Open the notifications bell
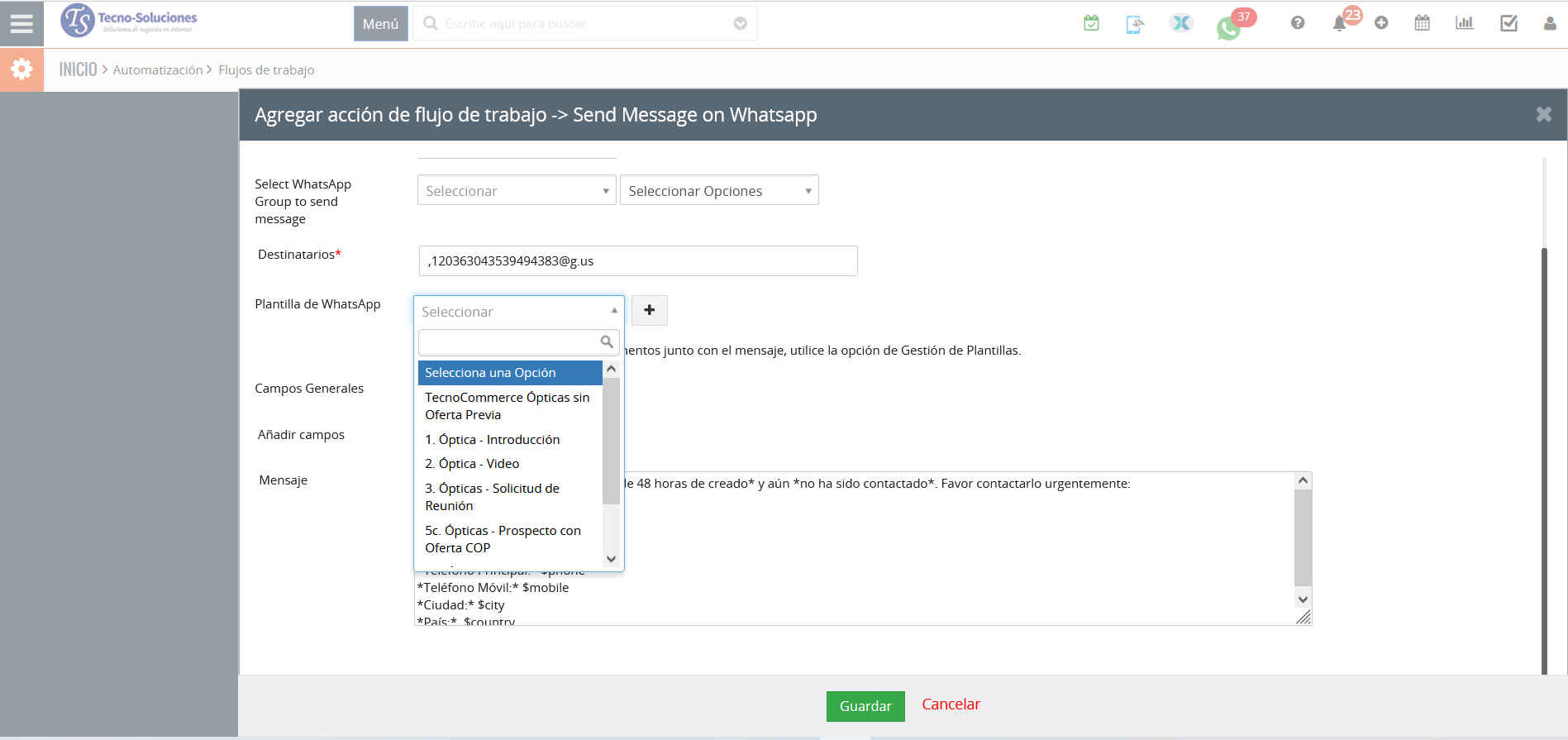1568x740 pixels. click(x=1339, y=24)
